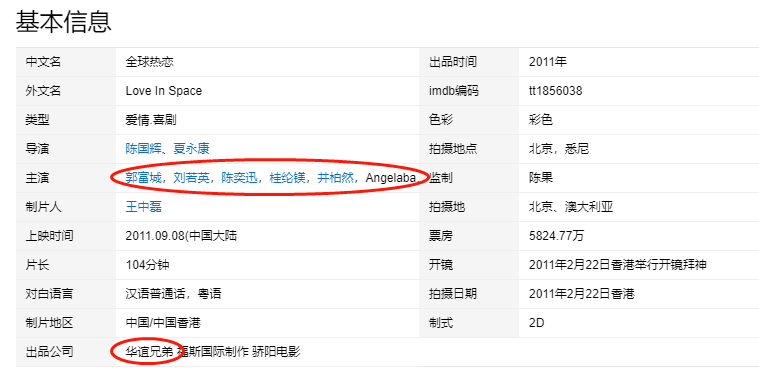The width and height of the screenshot is (759, 380).
Task: Select the value 2011年2月22日香港举行开镜拜神
Action: point(617,265)
